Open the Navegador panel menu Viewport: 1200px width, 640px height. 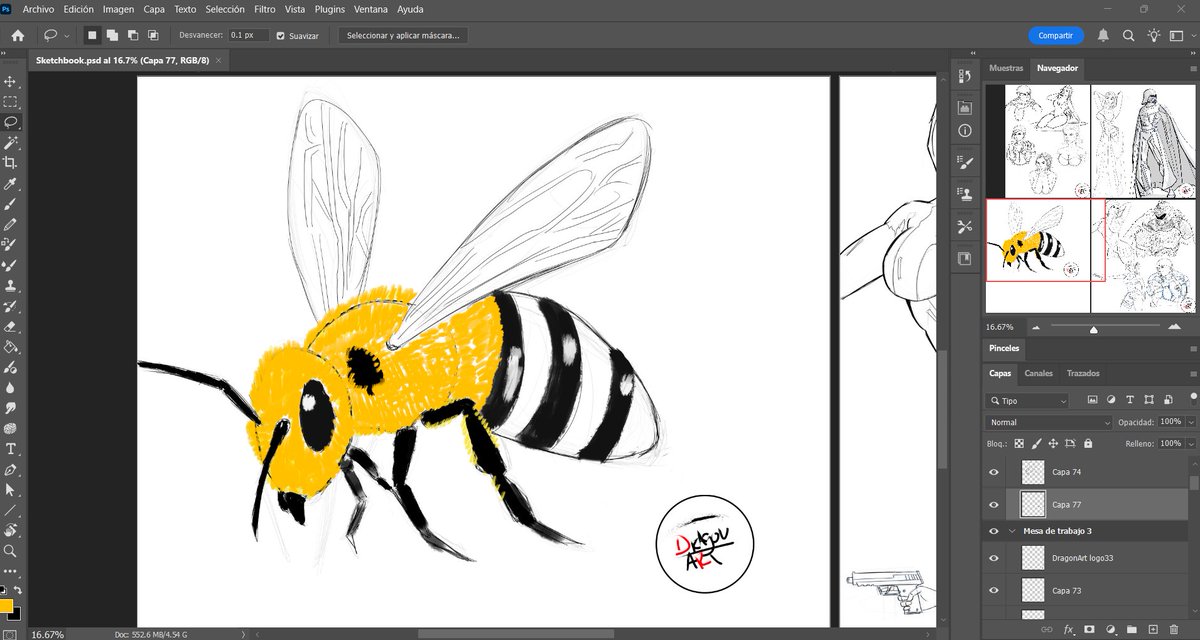coord(1193,68)
